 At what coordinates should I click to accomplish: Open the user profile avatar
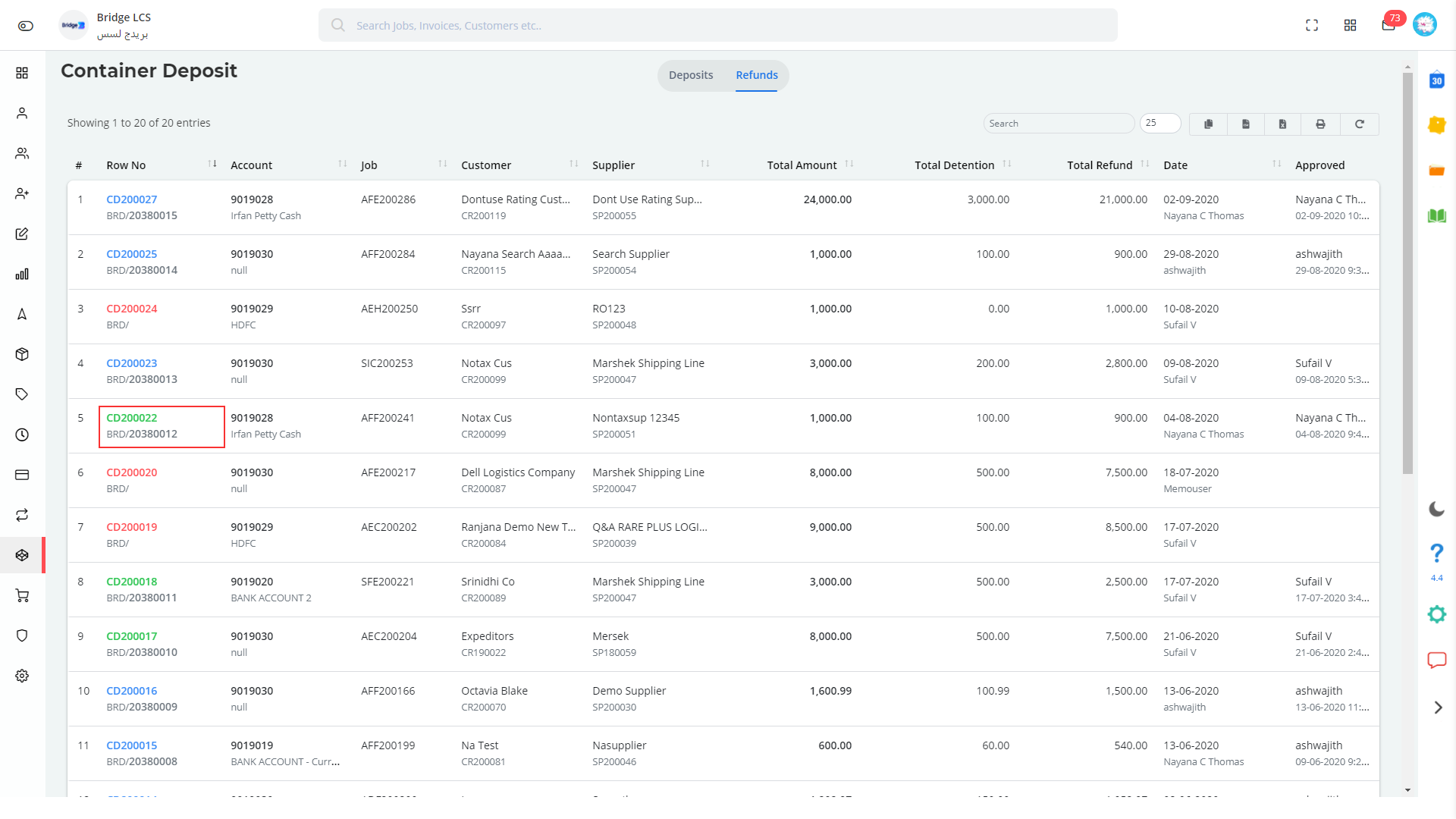point(1425,25)
